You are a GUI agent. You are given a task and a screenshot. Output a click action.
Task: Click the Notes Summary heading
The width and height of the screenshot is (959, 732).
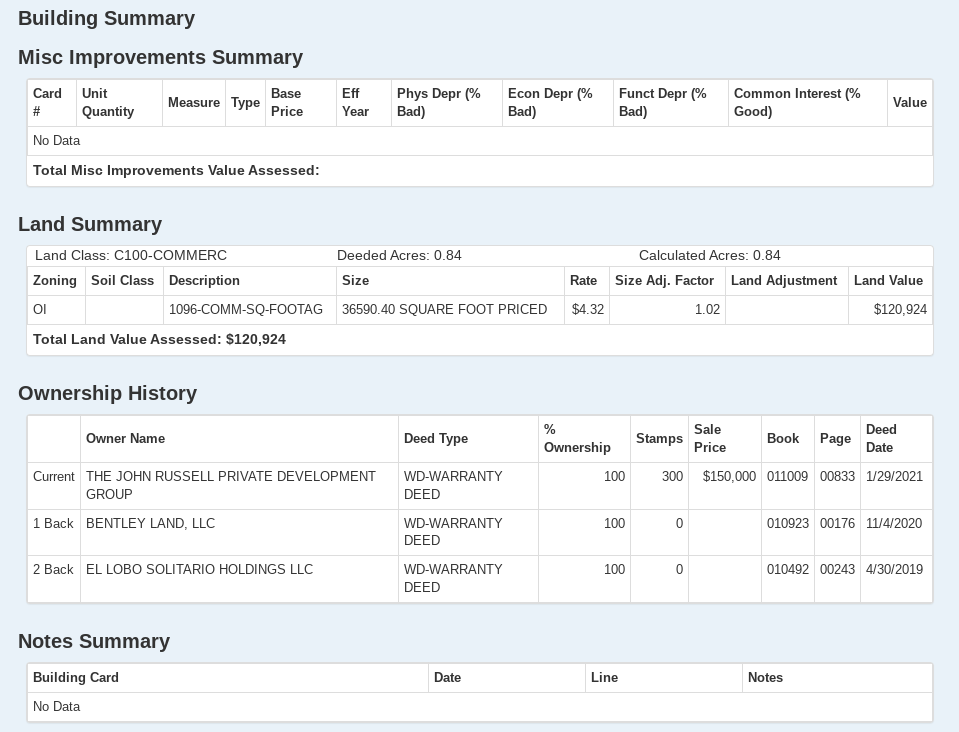coord(94,641)
